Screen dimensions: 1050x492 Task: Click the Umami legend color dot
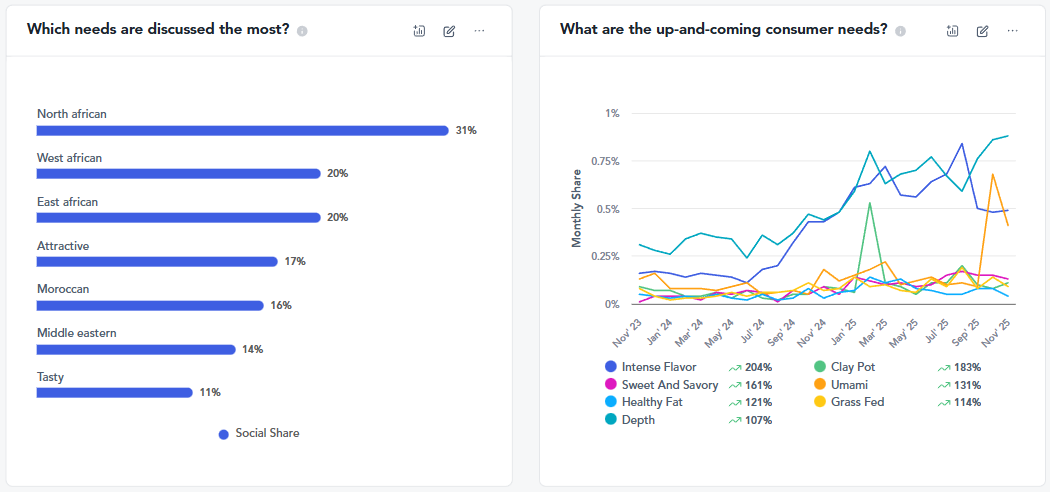(820, 385)
